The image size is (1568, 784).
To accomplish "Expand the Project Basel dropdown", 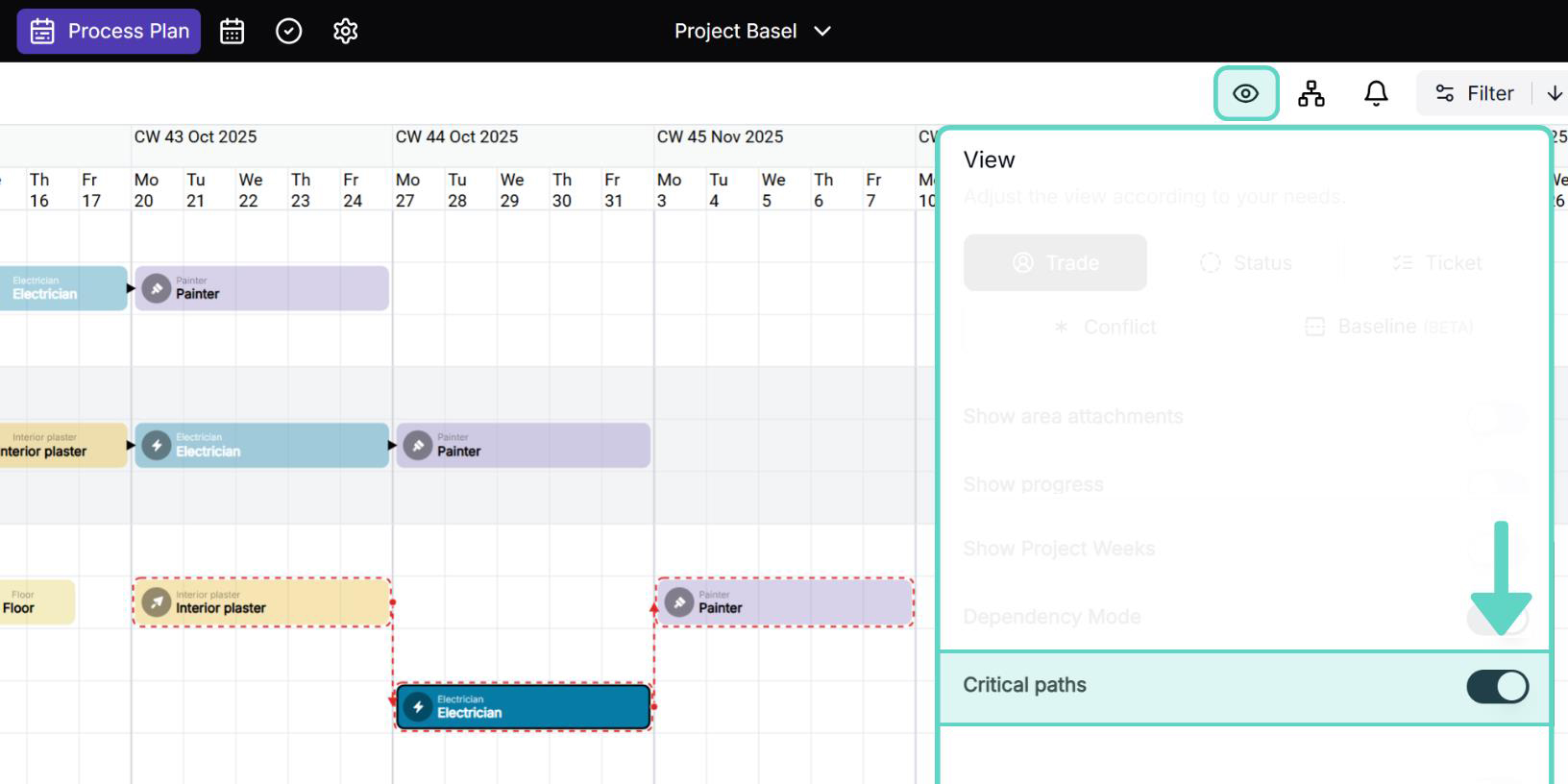I will (x=751, y=31).
